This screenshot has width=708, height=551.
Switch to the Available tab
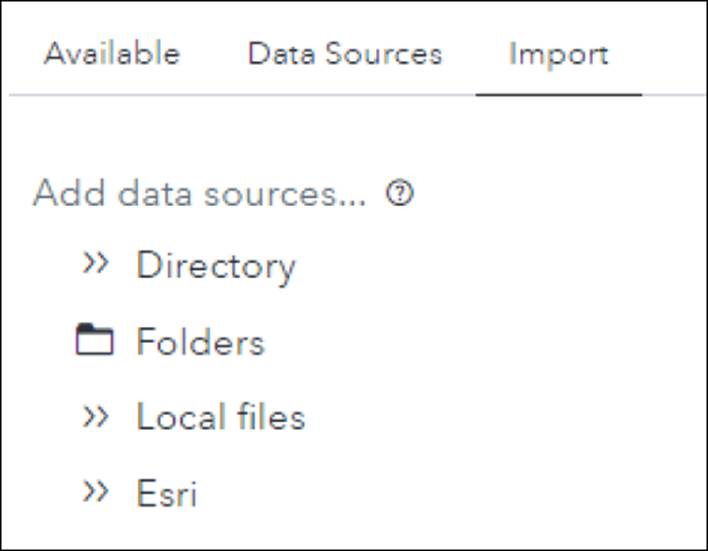click(112, 54)
